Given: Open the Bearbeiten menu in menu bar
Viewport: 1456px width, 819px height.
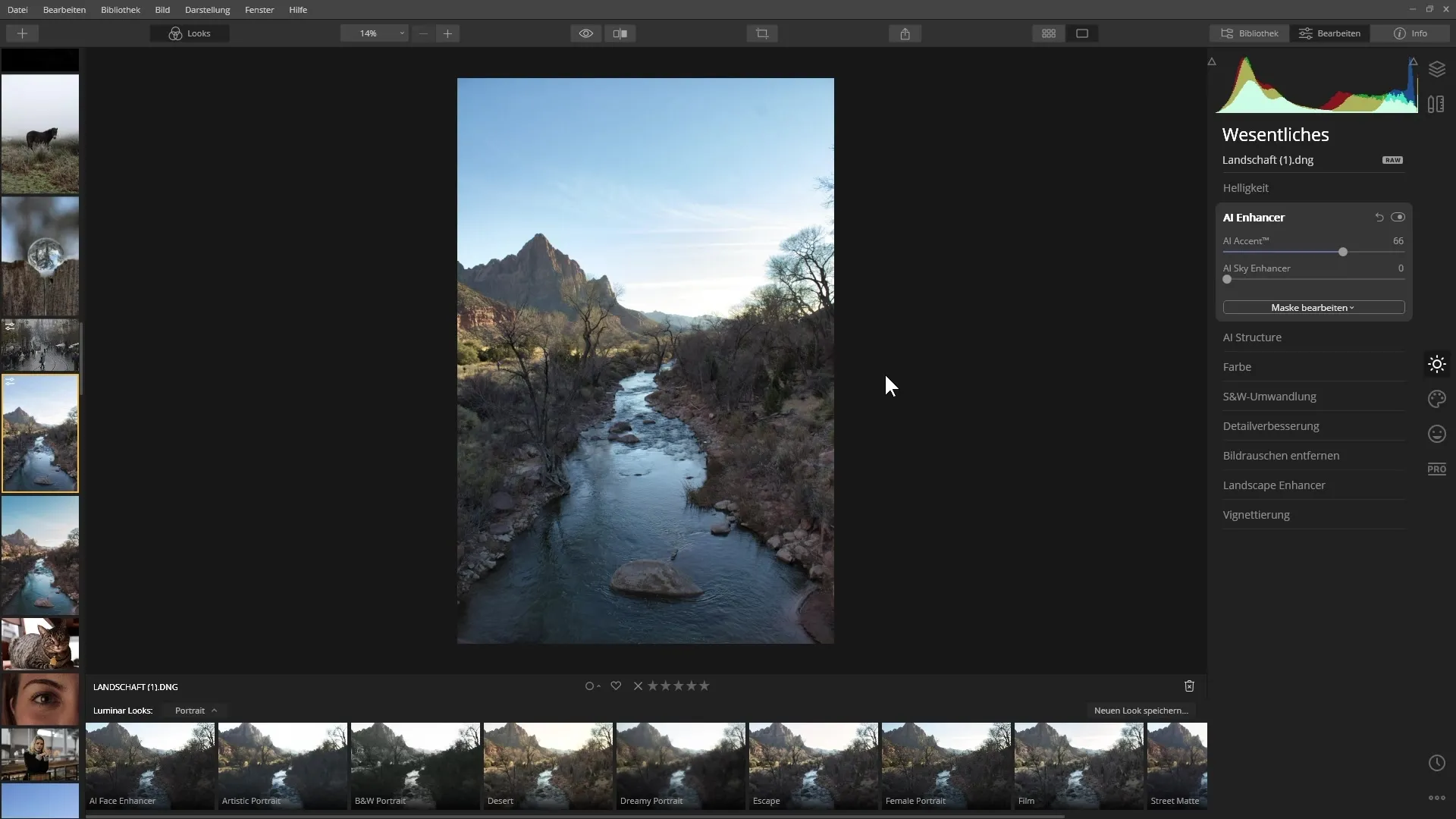Looking at the screenshot, I should point(64,10).
